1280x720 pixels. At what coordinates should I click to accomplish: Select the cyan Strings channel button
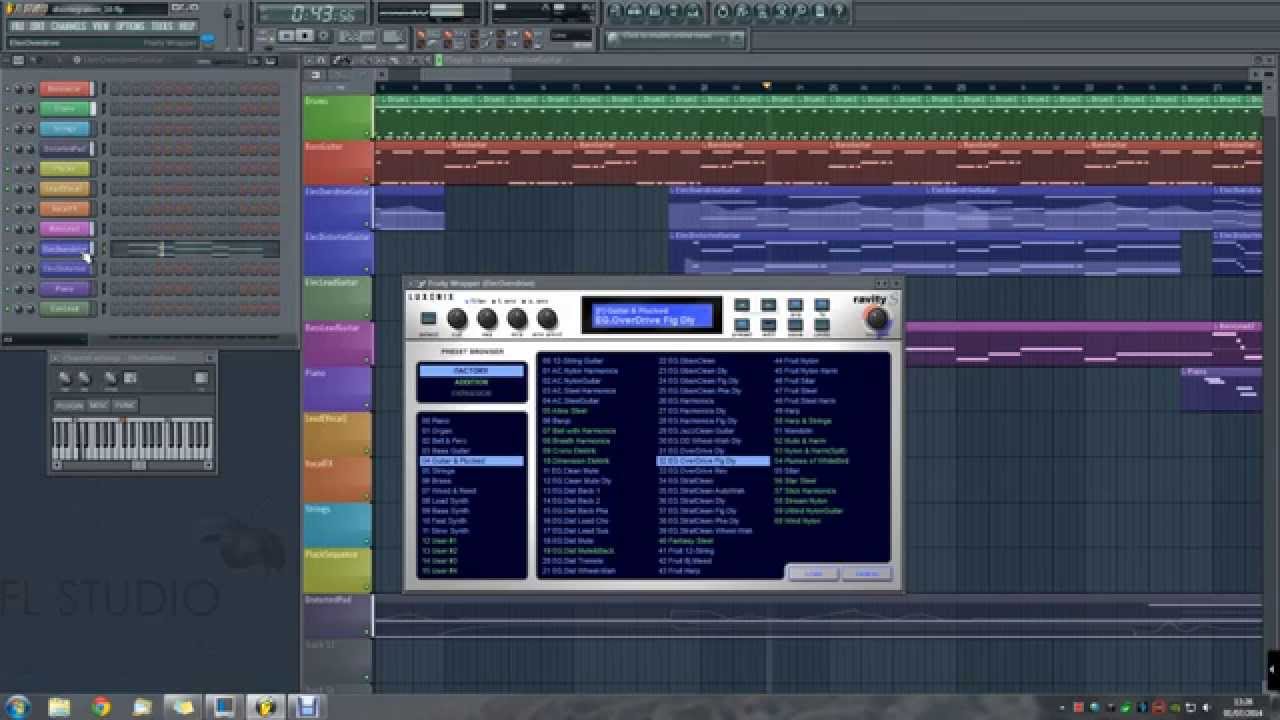pos(65,129)
